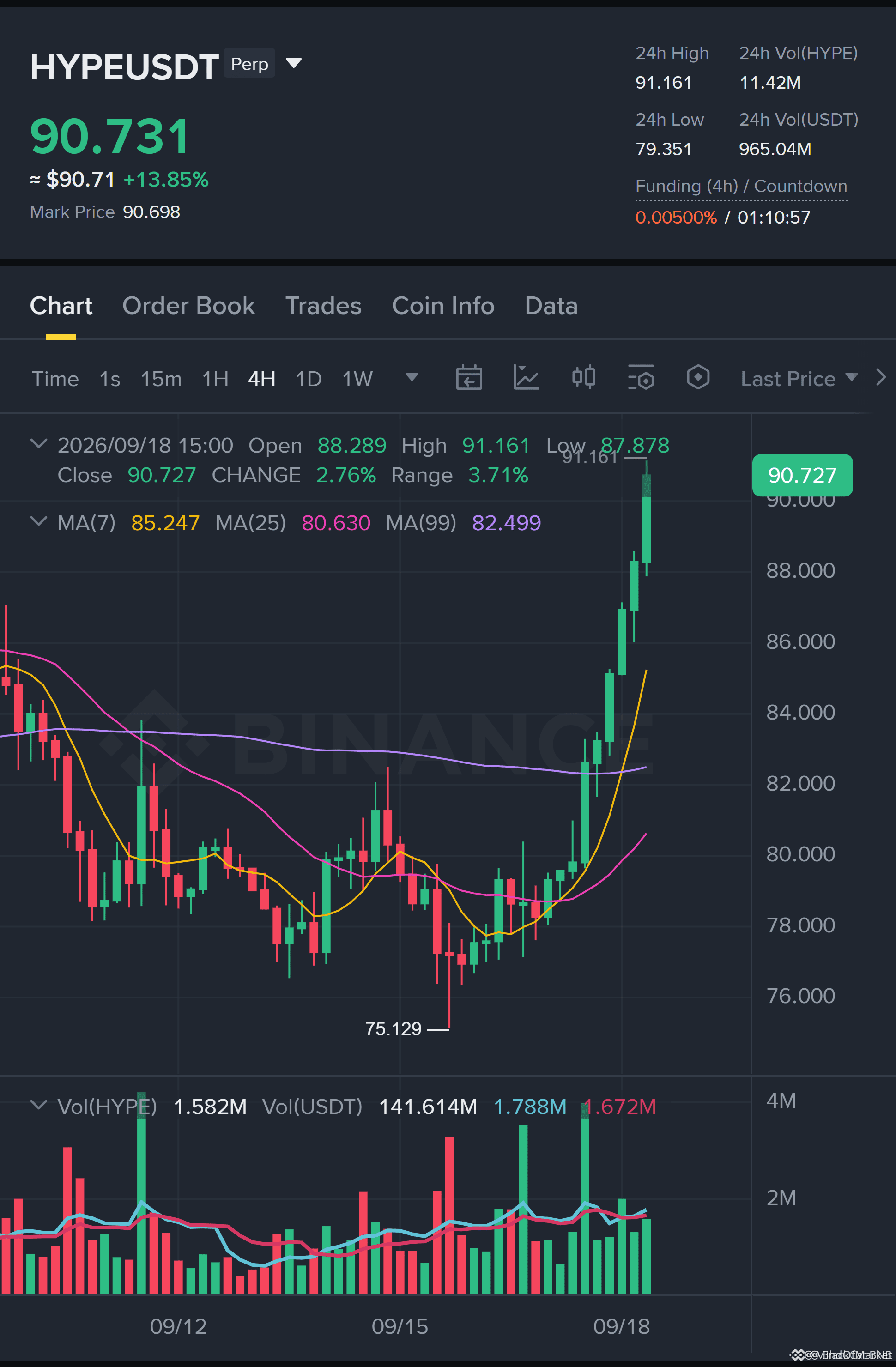This screenshot has width=896, height=1367.
Task: Switch to the Order Book tab
Action: 188,306
